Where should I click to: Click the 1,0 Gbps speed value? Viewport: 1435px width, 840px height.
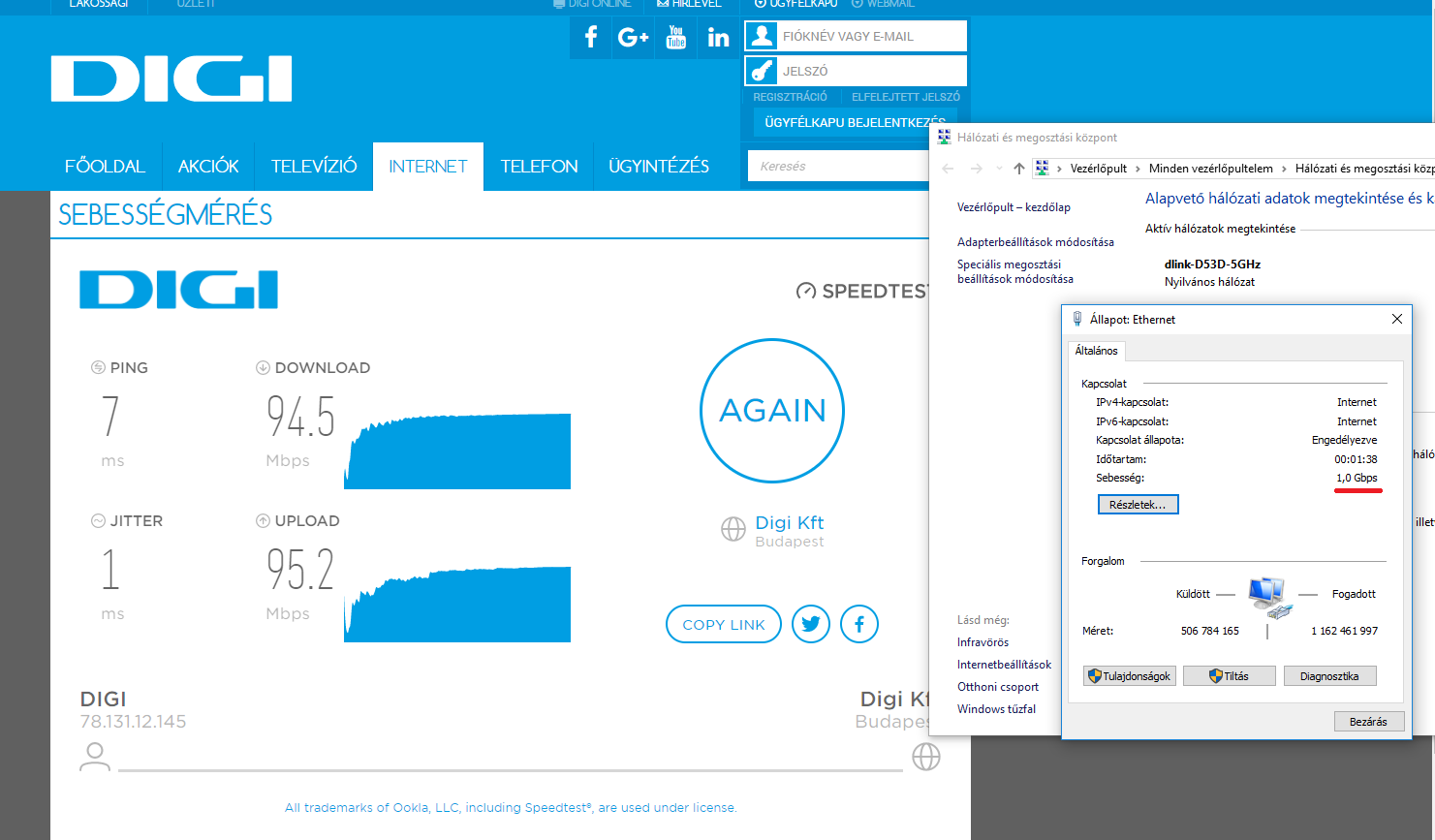click(x=1357, y=478)
